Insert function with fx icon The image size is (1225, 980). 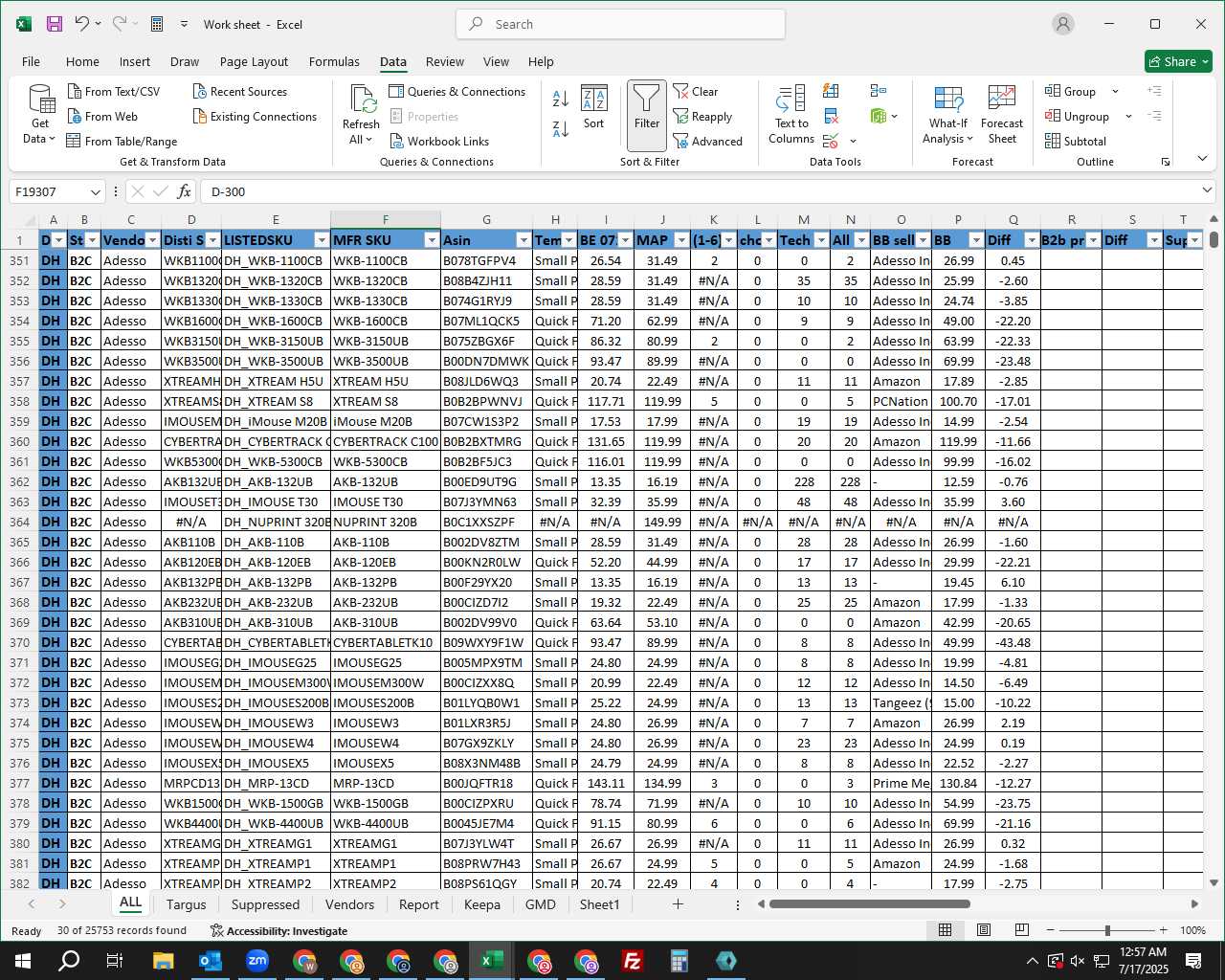click(x=185, y=191)
